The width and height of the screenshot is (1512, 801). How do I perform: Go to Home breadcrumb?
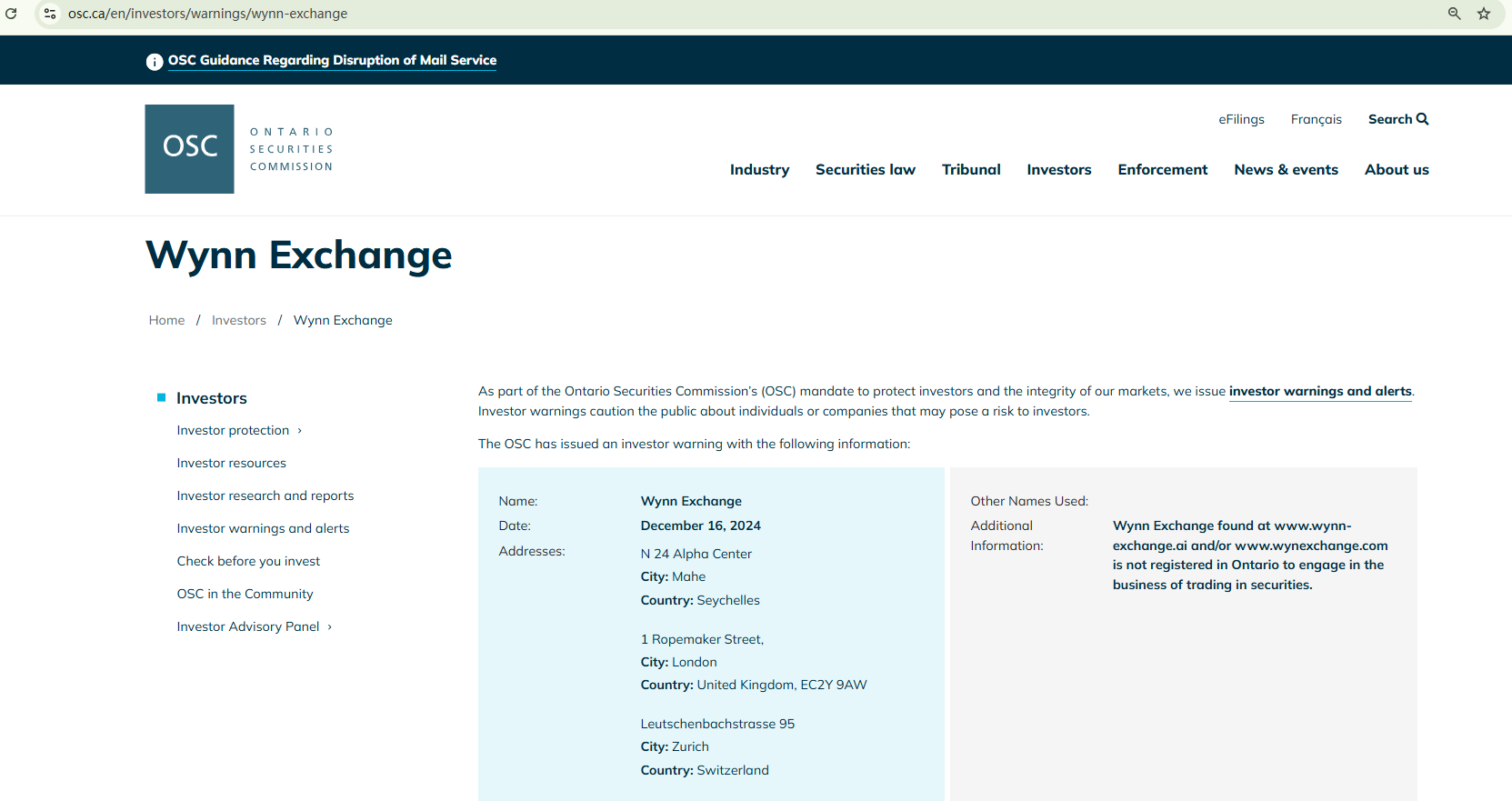click(166, 320)
